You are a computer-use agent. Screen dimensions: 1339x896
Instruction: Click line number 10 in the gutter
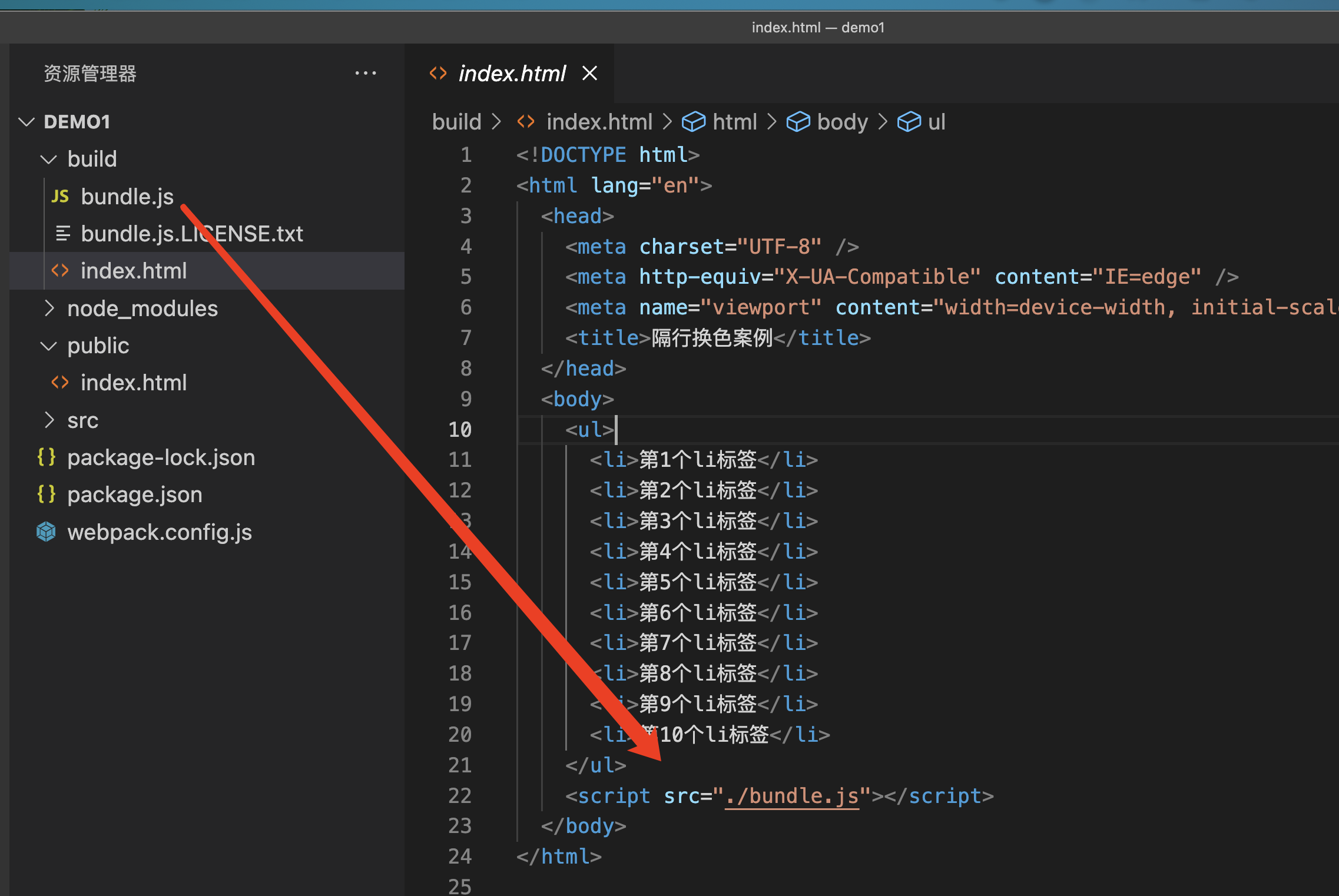pyautogui.click(x=460, y=430)
